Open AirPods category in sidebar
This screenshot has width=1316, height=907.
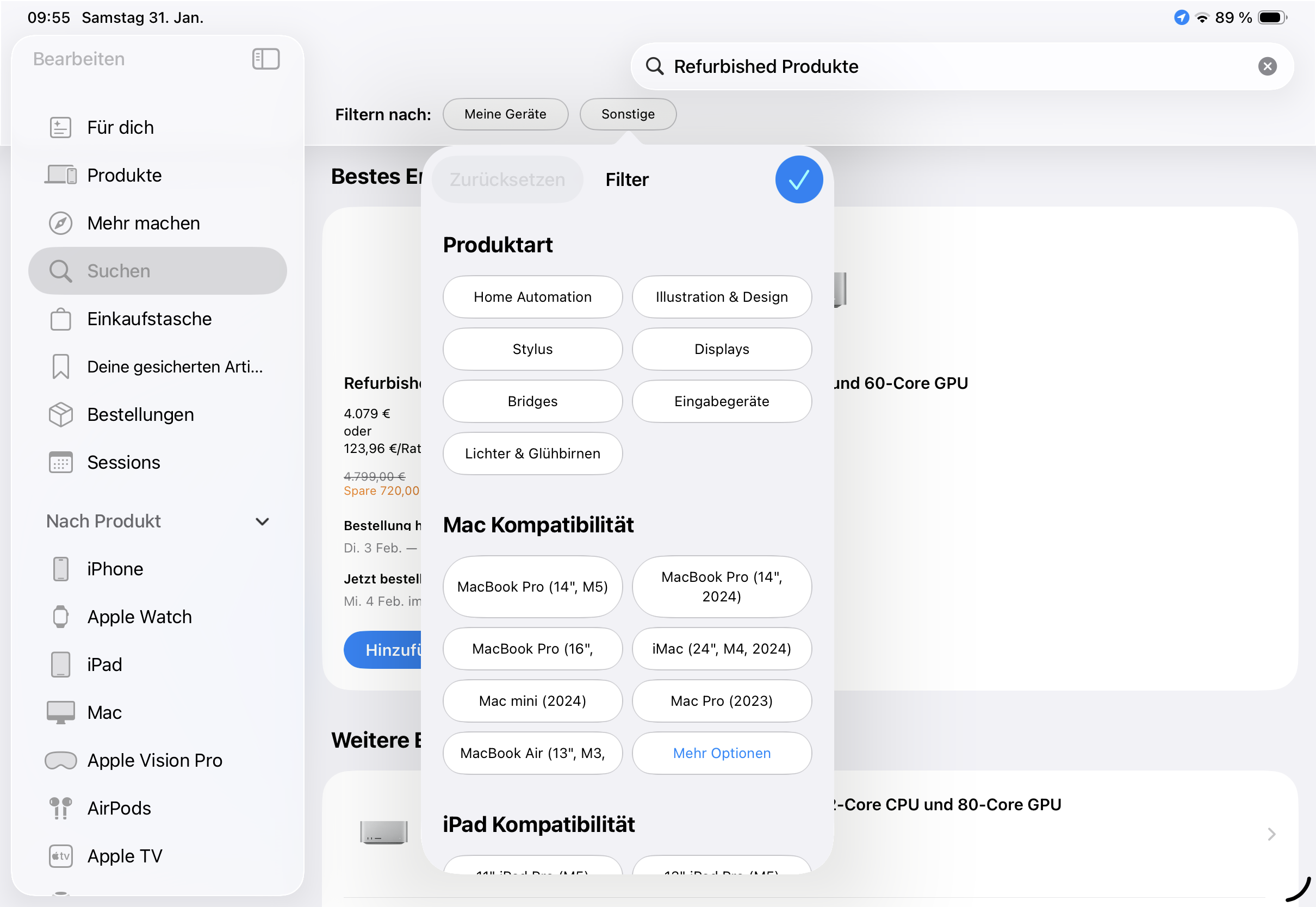[x=119, y=808]
